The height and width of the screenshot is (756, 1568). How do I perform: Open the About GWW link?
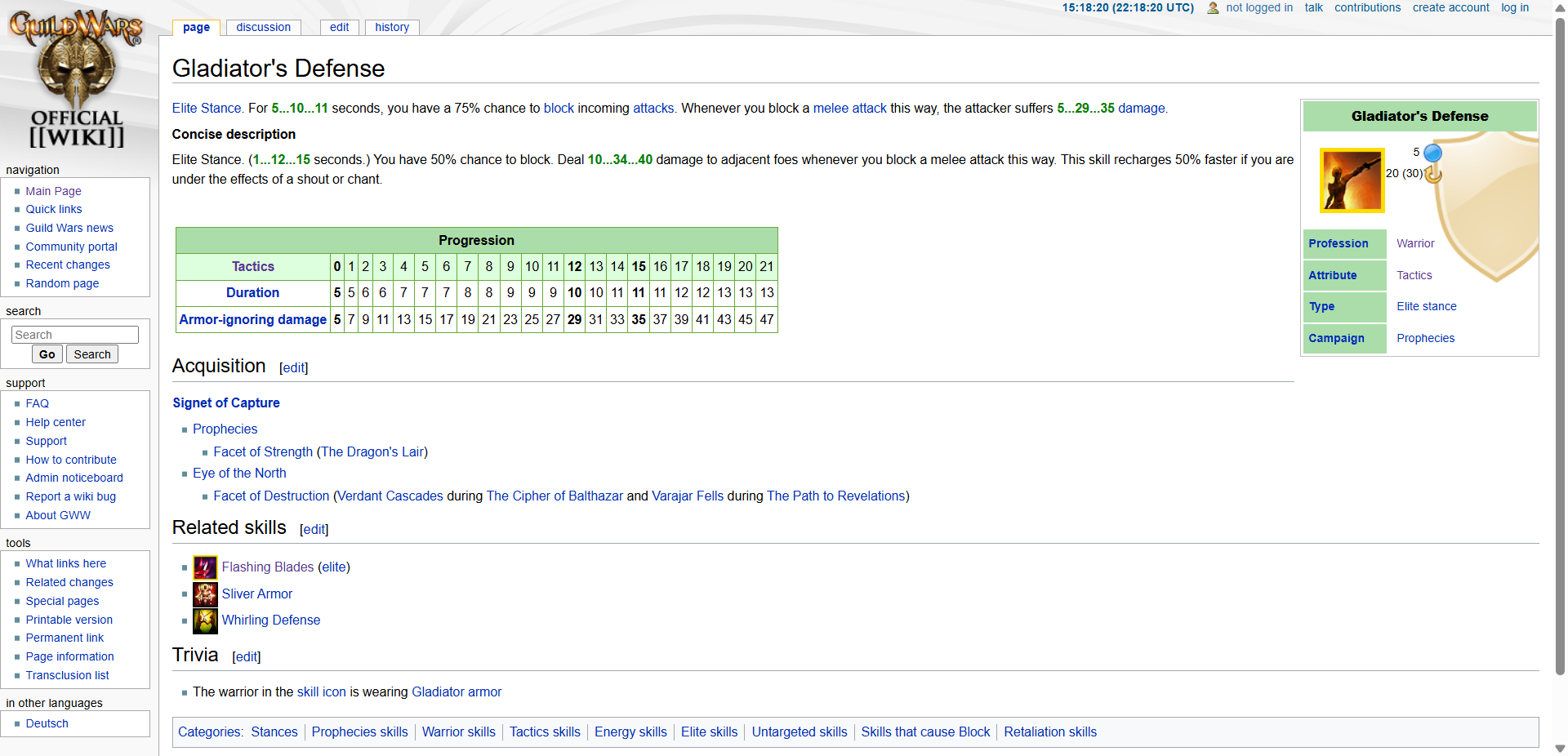click(x=58, y=515)
